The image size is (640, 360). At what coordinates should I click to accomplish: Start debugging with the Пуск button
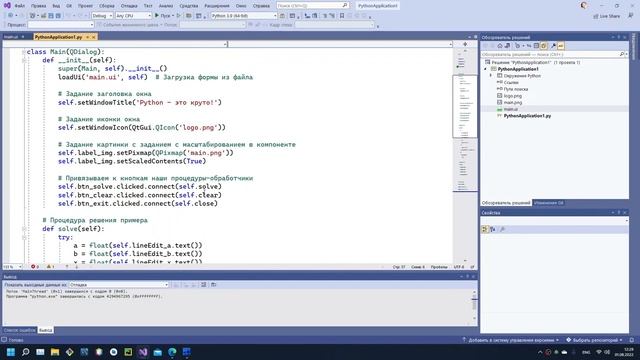(163, 16)
